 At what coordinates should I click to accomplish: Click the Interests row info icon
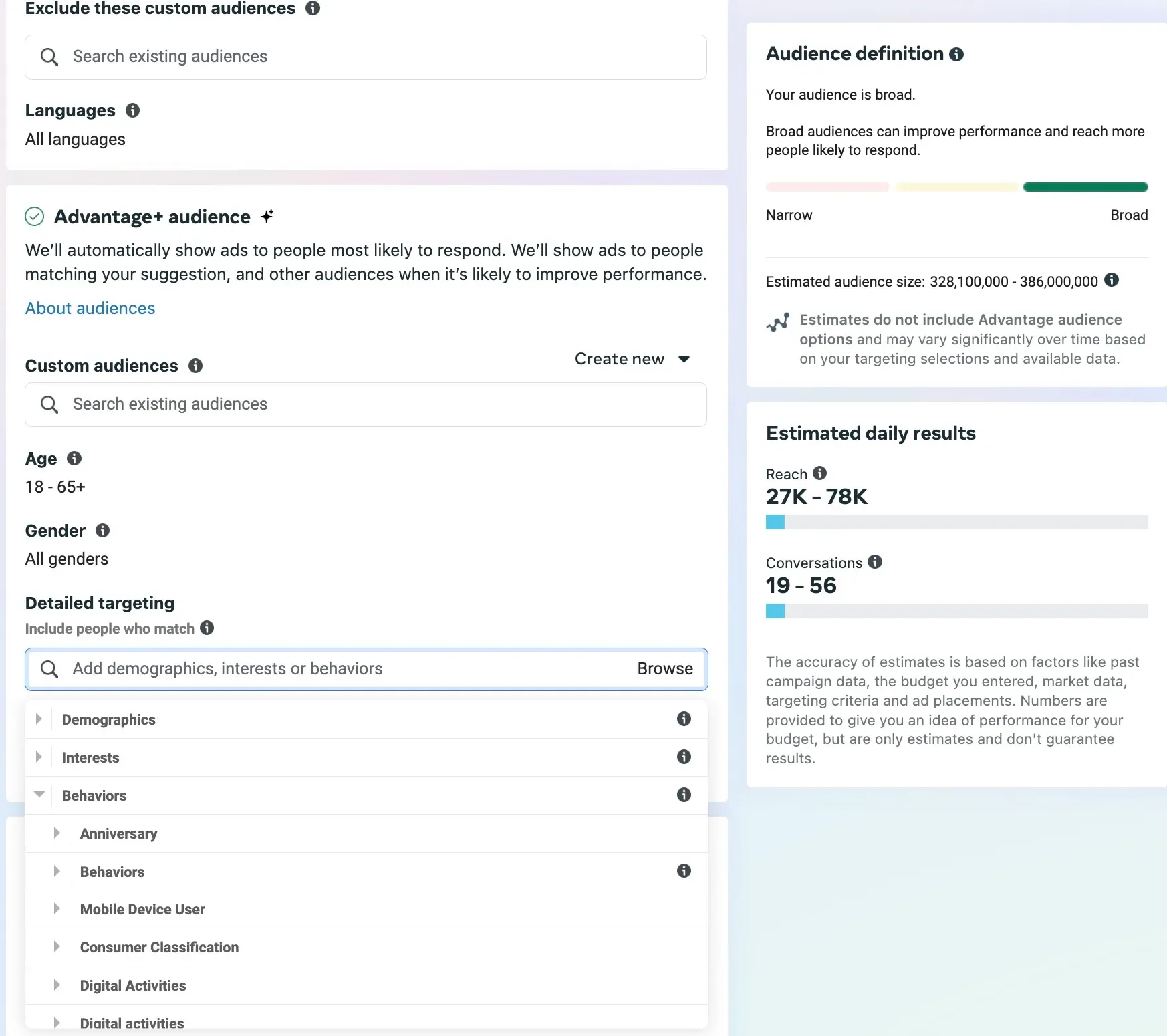[684, 757]
